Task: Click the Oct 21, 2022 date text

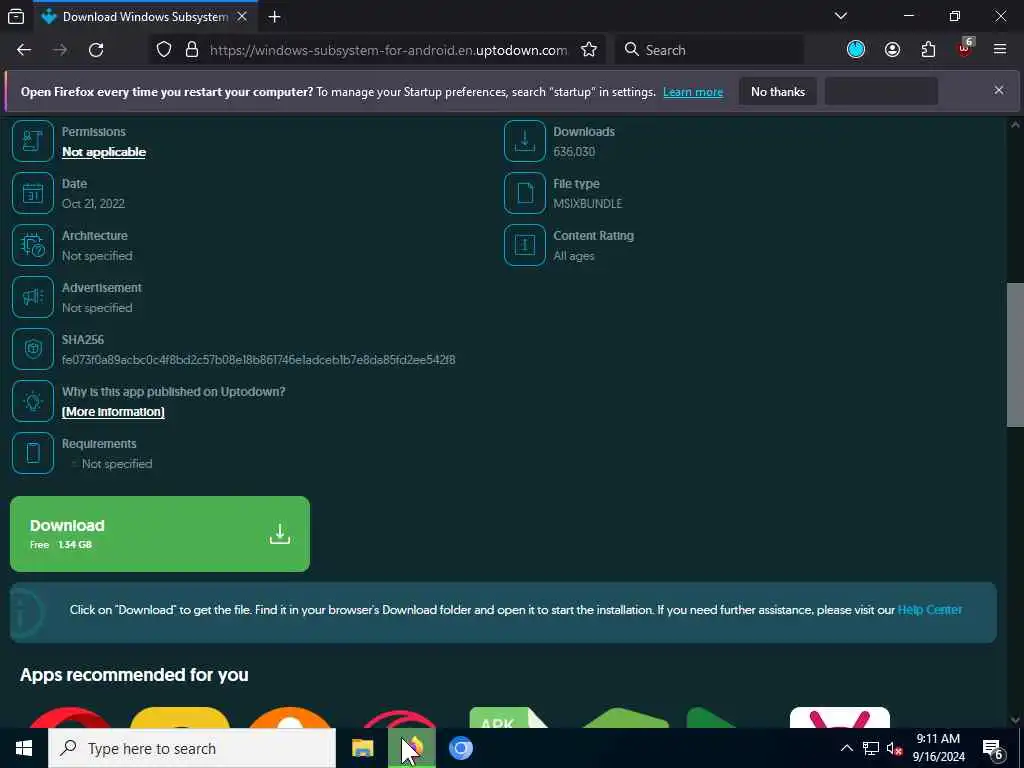Action: tap(93, 204)
